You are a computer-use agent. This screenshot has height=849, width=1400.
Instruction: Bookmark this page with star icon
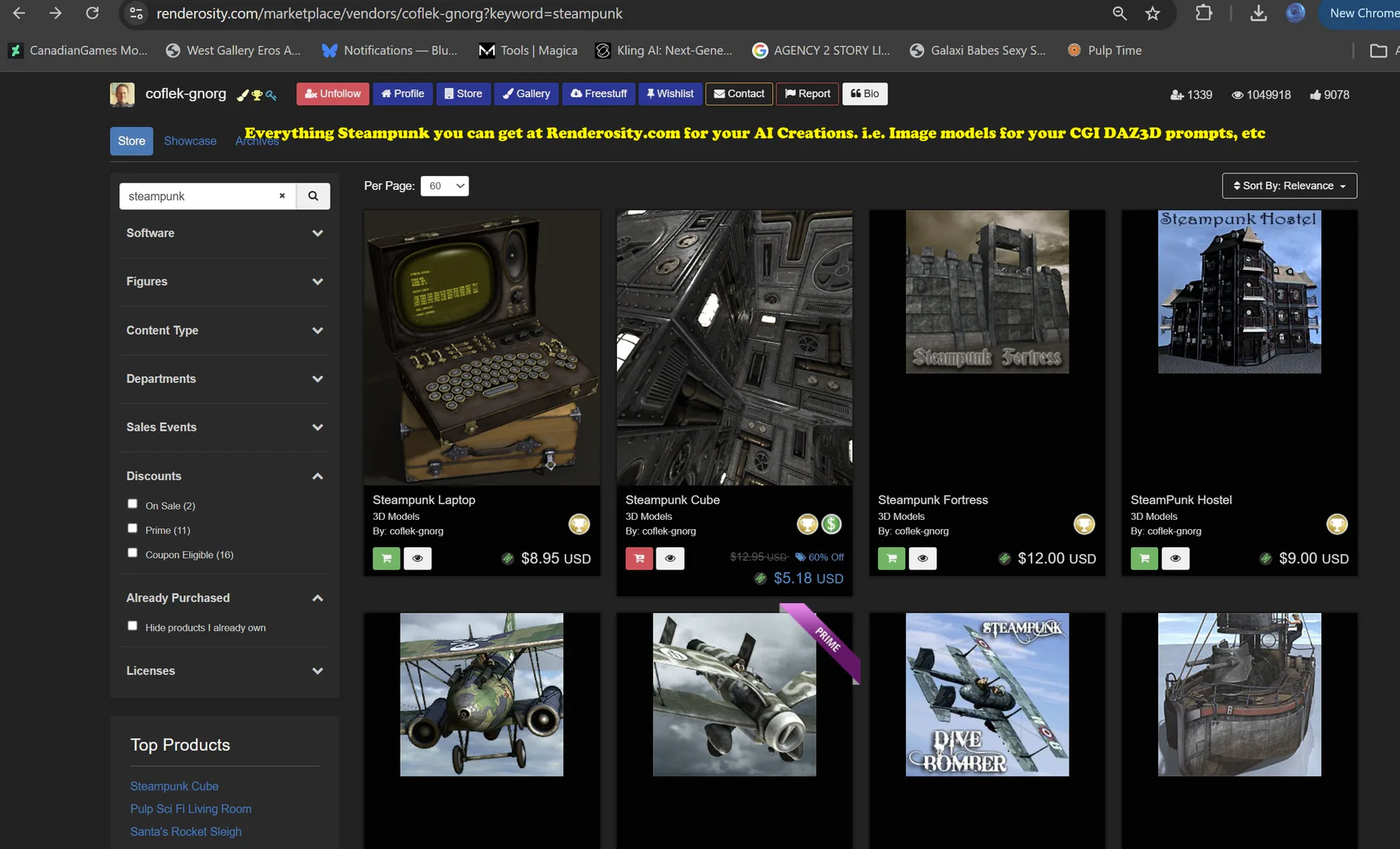(1153, 13)
